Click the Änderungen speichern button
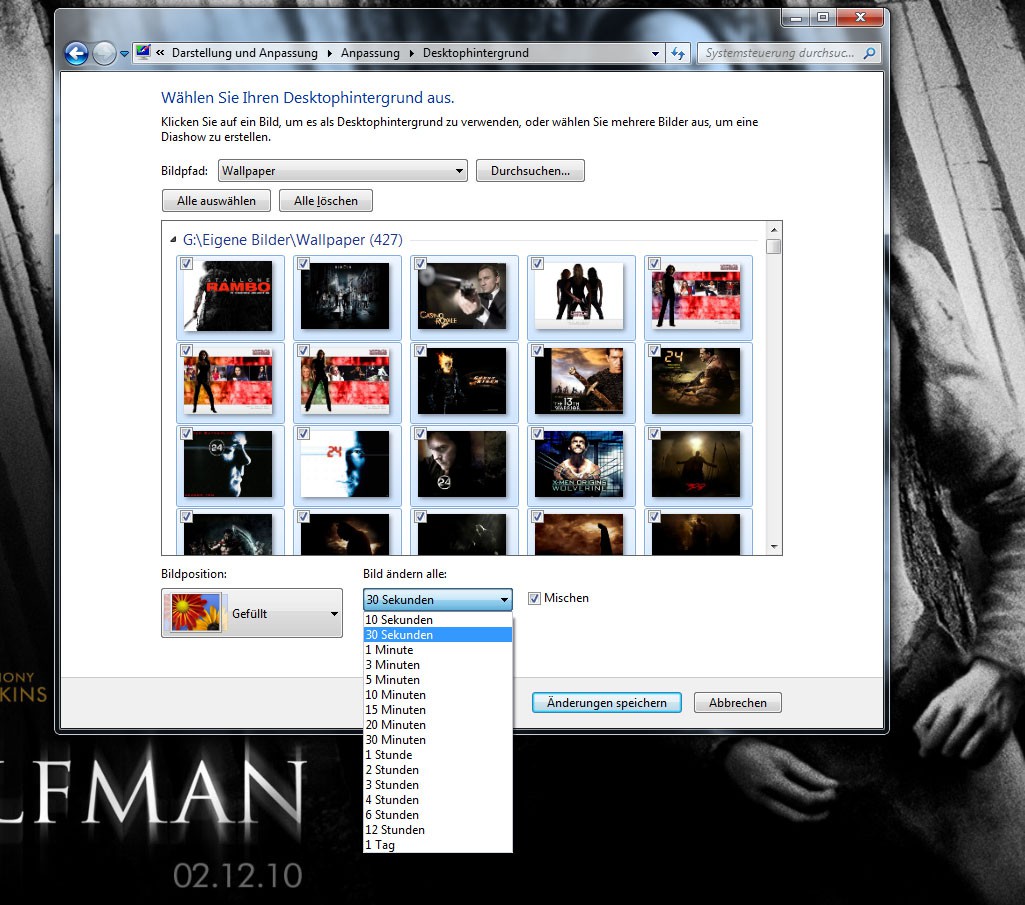 pyautogui.click(x=606, y=703)
